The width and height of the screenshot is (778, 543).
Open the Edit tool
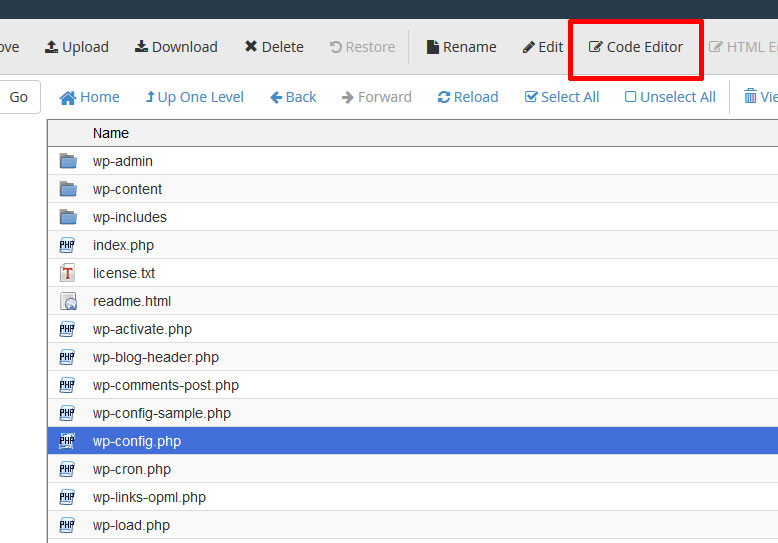(543, 47)
